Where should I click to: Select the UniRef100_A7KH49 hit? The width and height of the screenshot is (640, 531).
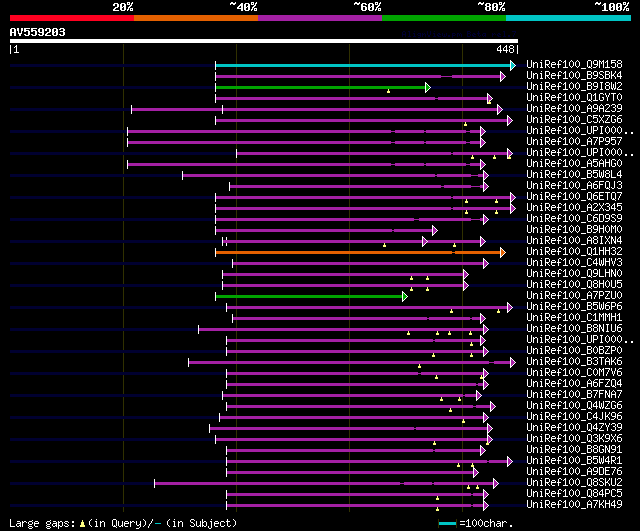click(x=574, y=505)
